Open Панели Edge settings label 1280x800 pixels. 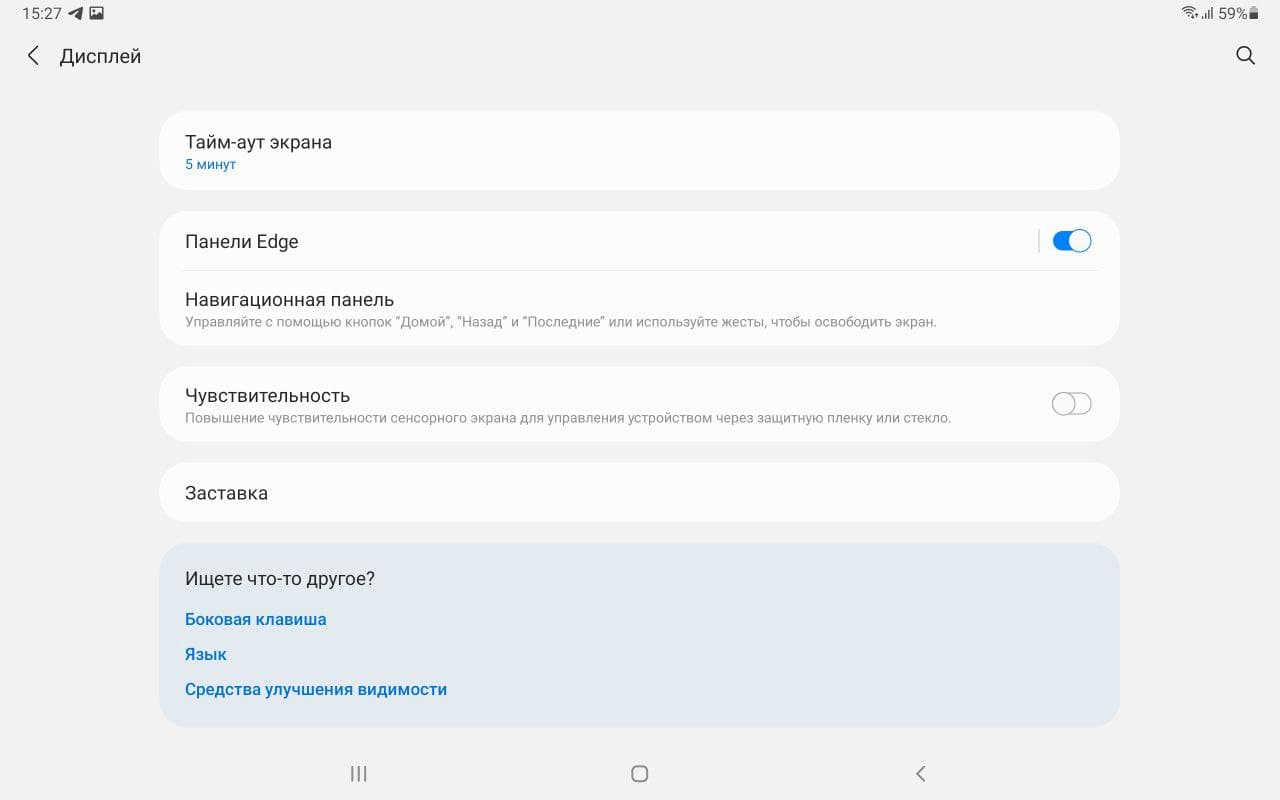pos(241,242)
